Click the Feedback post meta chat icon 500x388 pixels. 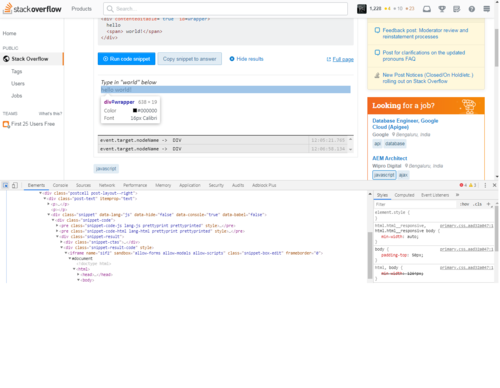377,30
